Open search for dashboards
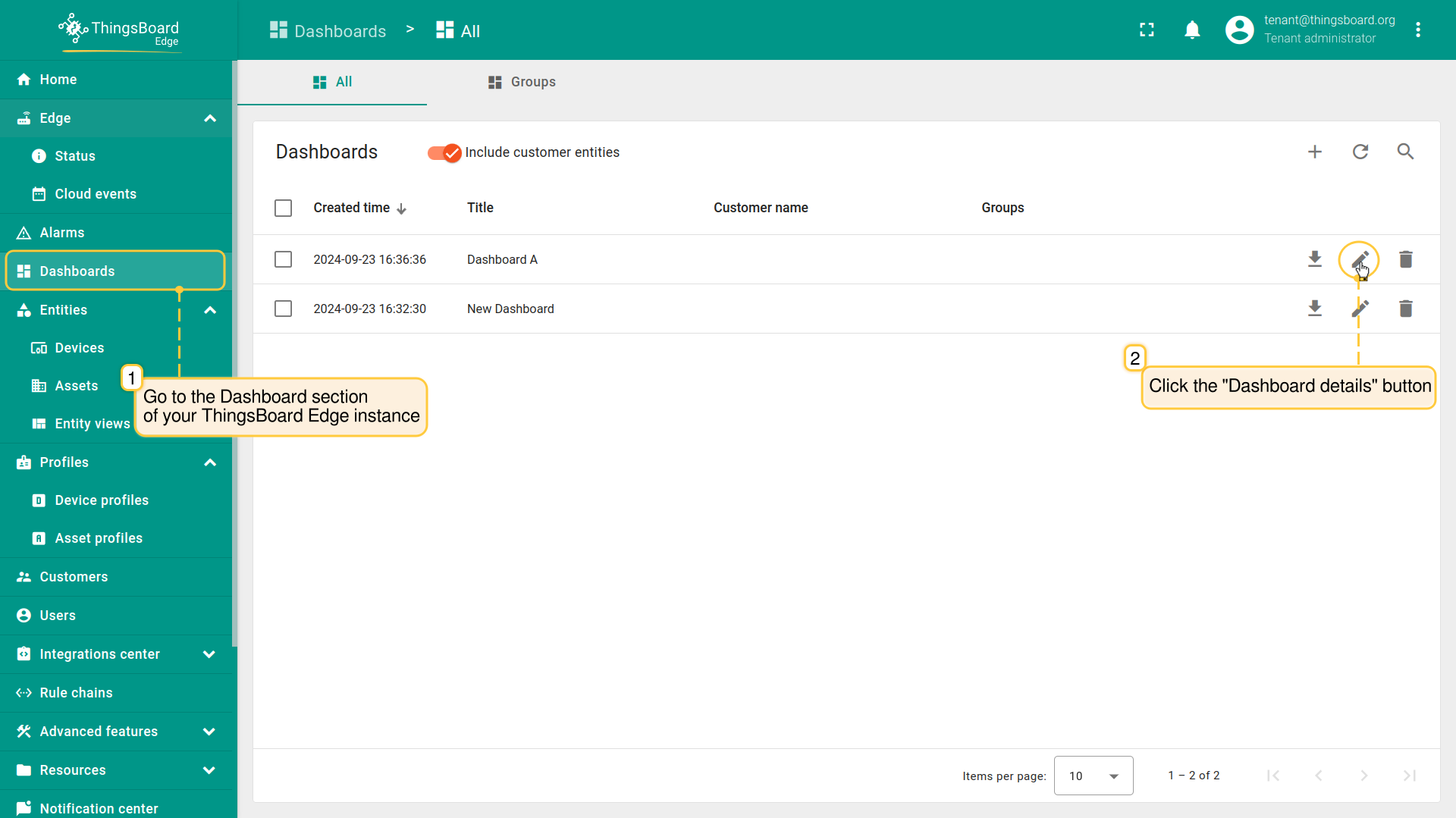This screenshot has height=818, width=1456. (x=1405, y=152)
